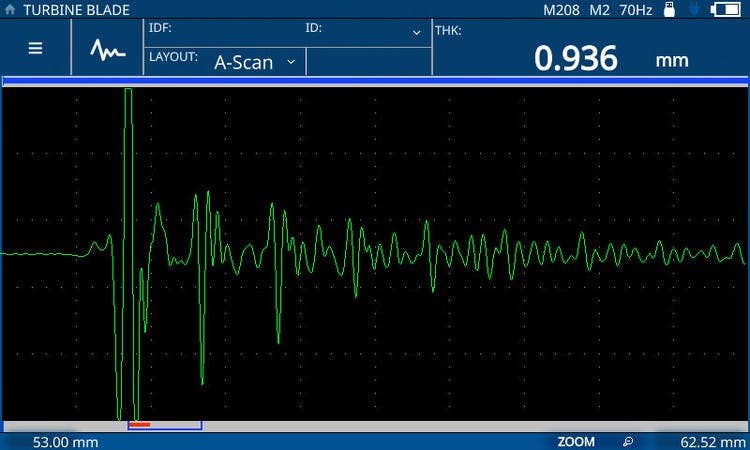Viewport: 750px width, 450px height.
Task: Select the 53.00 mm range start value
Action: click(65, 441)
